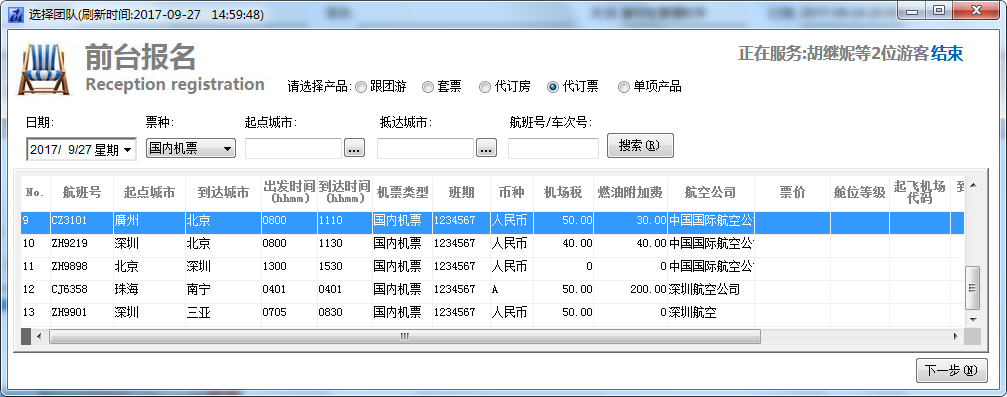Select the 套票 radio button
The height and width of the screenshot is (397, 1007).
pyautogui.click(x=442, y=87)
